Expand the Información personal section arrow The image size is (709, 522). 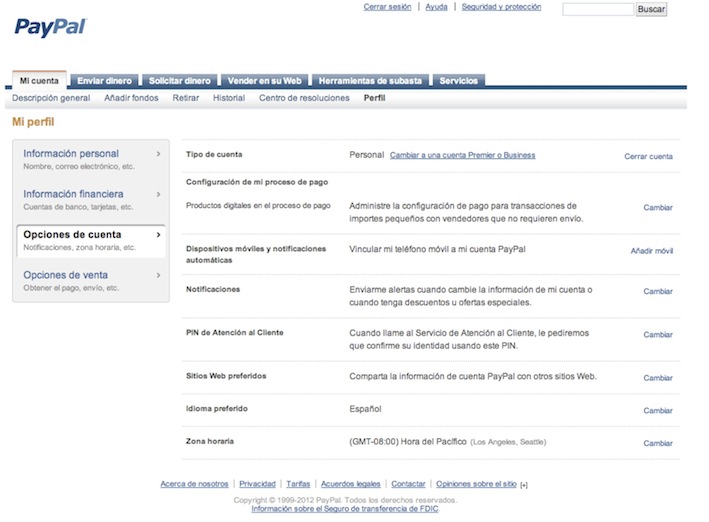click(158, 154)
